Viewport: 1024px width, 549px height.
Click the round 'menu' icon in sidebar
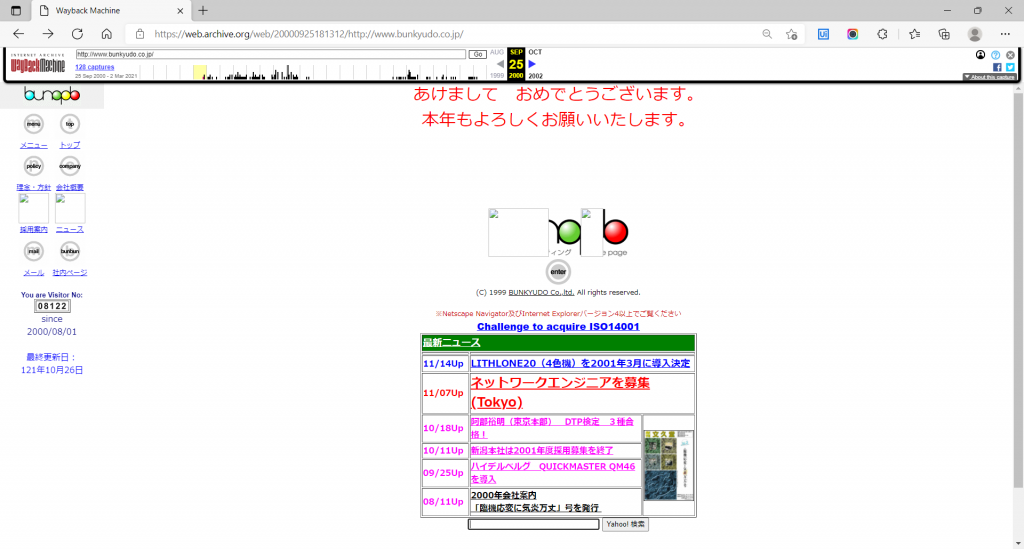click(34, 124)
